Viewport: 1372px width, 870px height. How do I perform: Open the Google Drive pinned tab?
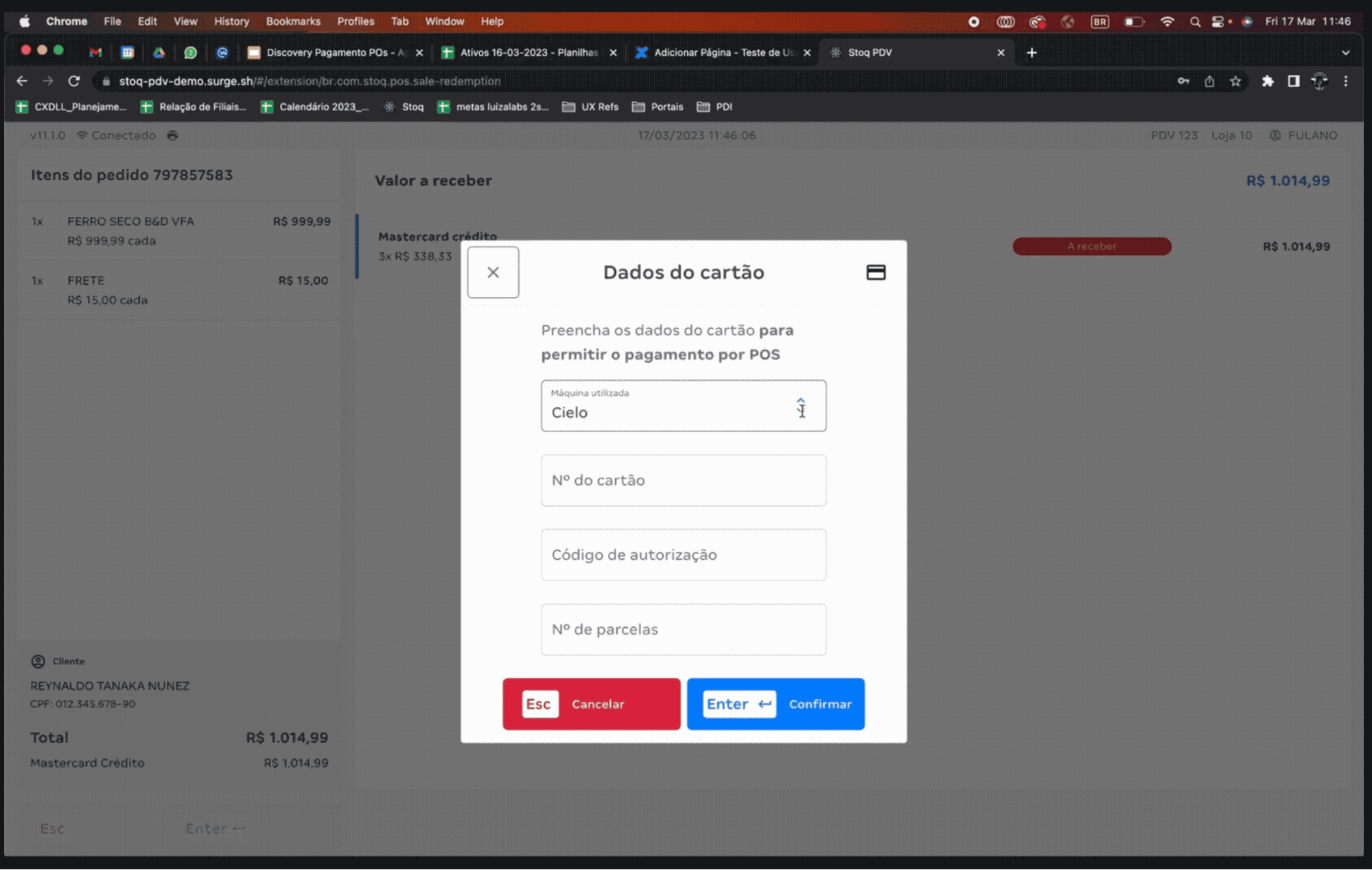159,52
